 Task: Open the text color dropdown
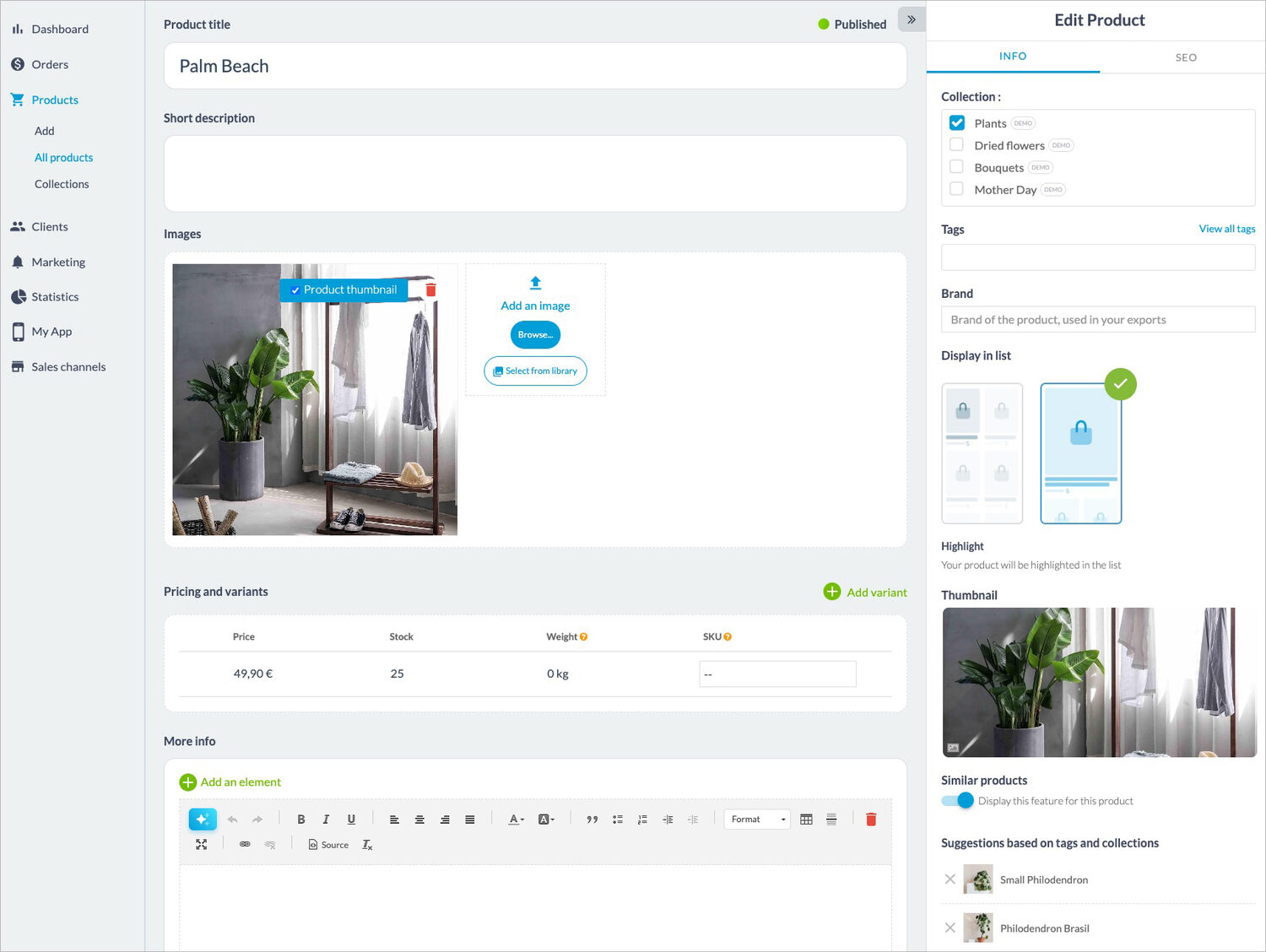coord(517,819)
